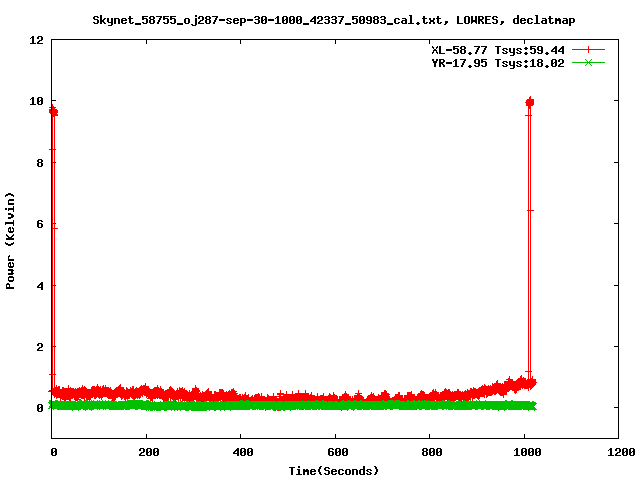Click y-axis tick label 6
Viewport: 640px width, 480px height.
pyautogui.click(x=40, y=224)
